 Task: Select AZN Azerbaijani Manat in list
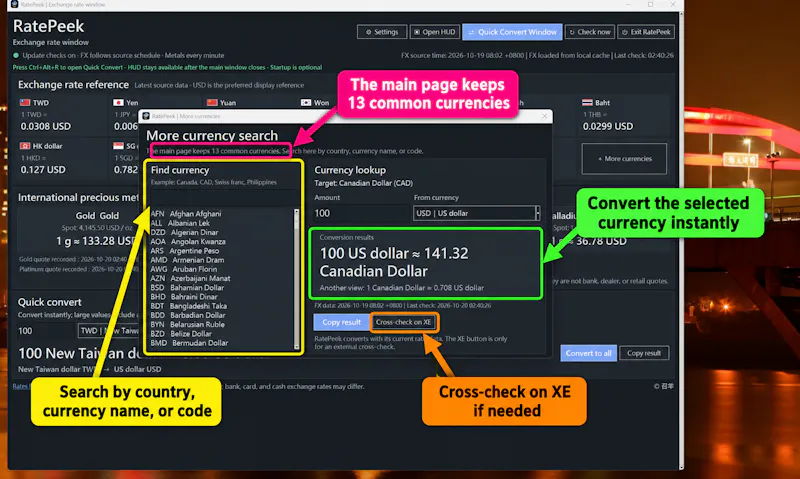pos(190,278)
